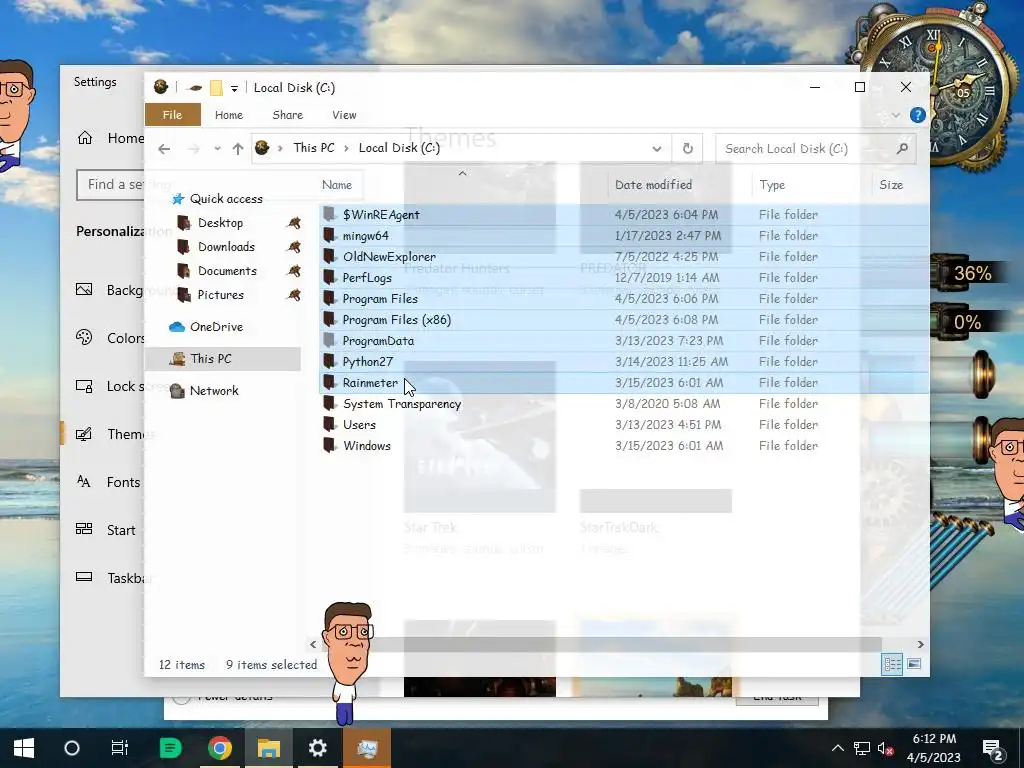Click the Program Files folder name
The image size is (1024, 768).
click(380, 298)
